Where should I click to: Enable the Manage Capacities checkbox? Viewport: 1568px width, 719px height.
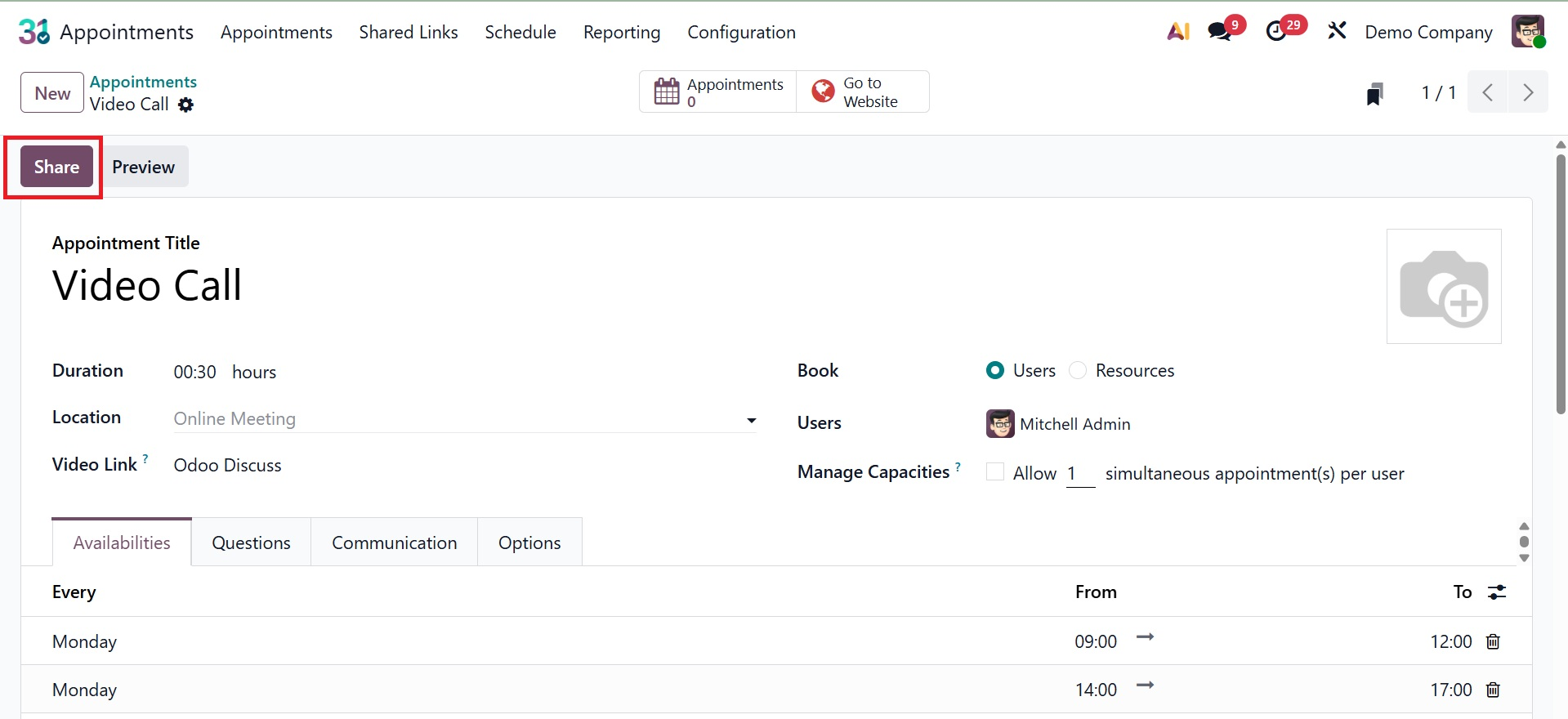pyautogui.click(x=995, y=472)
